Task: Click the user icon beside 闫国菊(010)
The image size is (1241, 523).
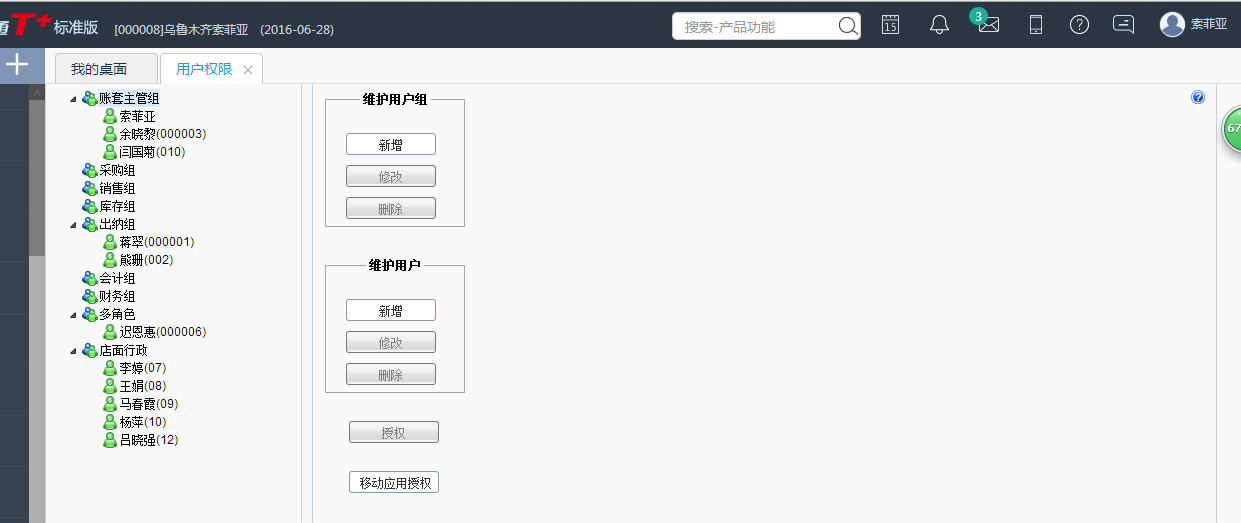Action: point(110,152)
